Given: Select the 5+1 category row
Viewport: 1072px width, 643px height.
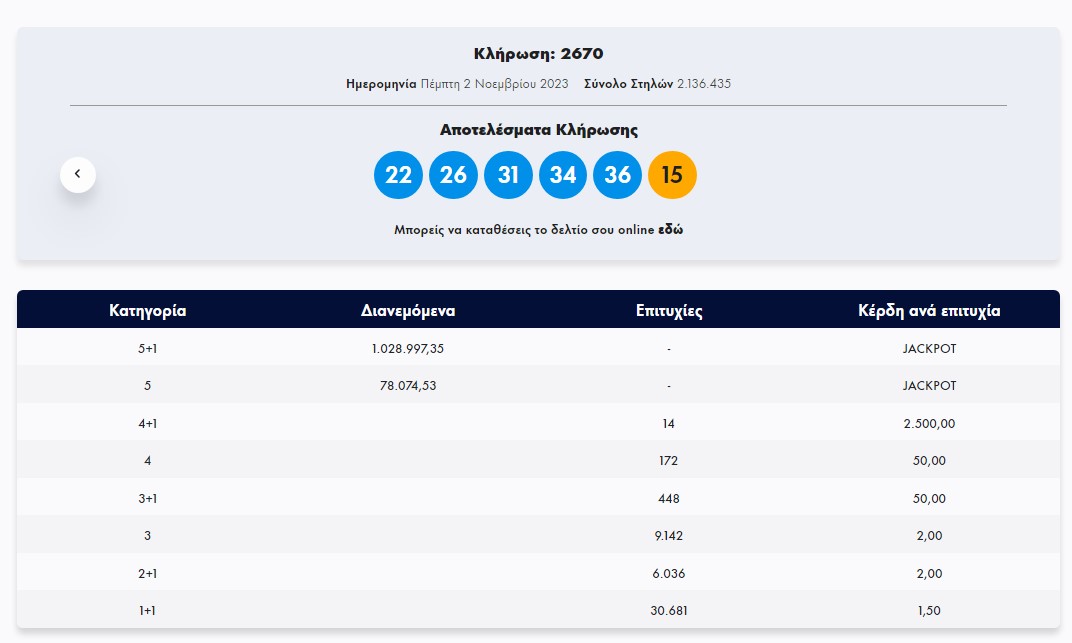Looking at the screenshot, I should point(148,348).
